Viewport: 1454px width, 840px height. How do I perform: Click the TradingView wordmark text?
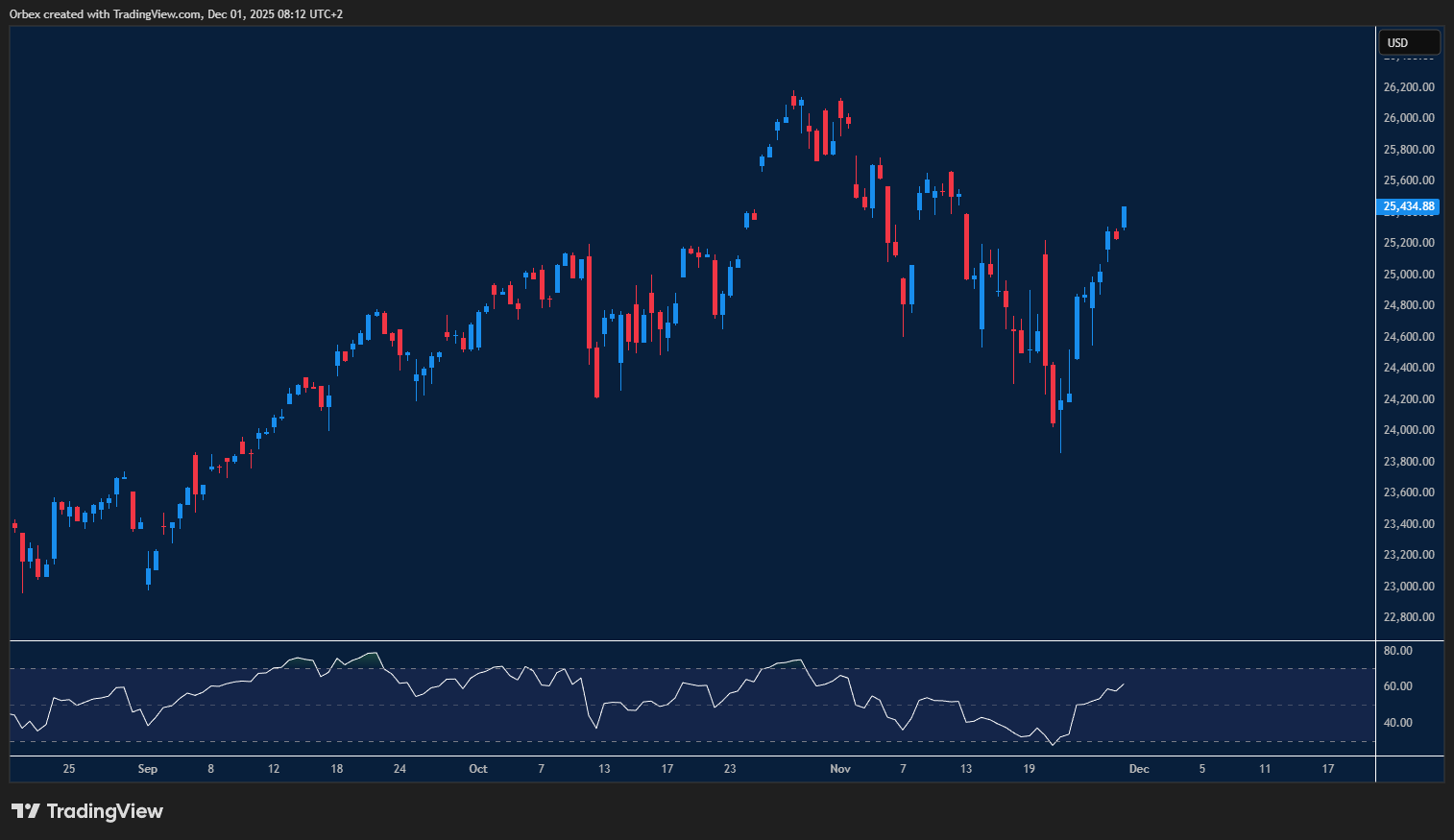pos(106,811)
